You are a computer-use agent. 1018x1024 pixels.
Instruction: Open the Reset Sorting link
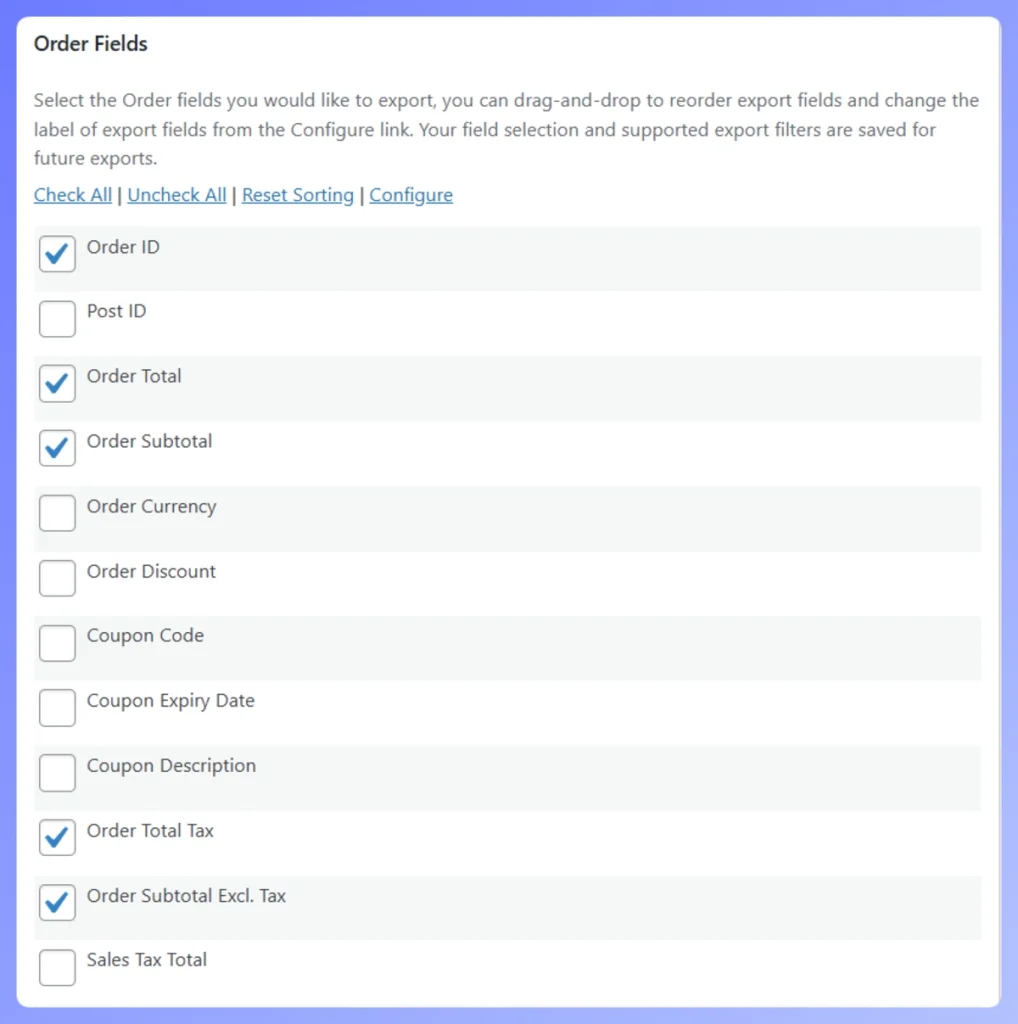click(297, 195)
